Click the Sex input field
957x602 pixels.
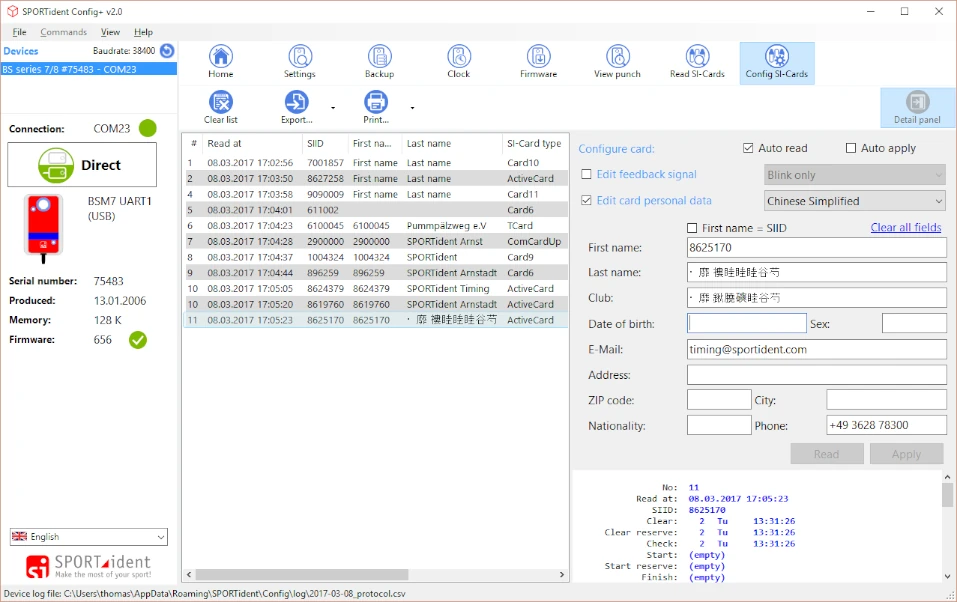coord(914,324)
